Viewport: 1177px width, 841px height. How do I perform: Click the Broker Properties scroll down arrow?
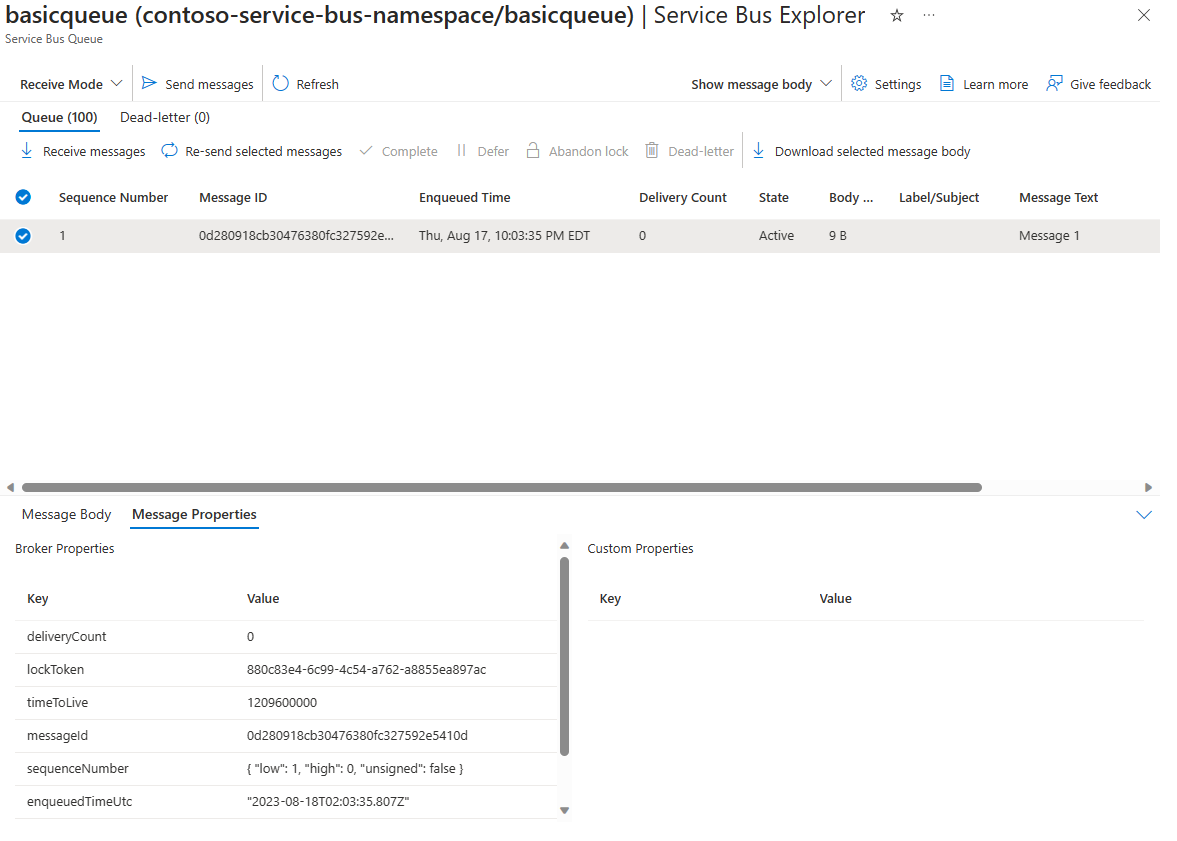[564, 810]
